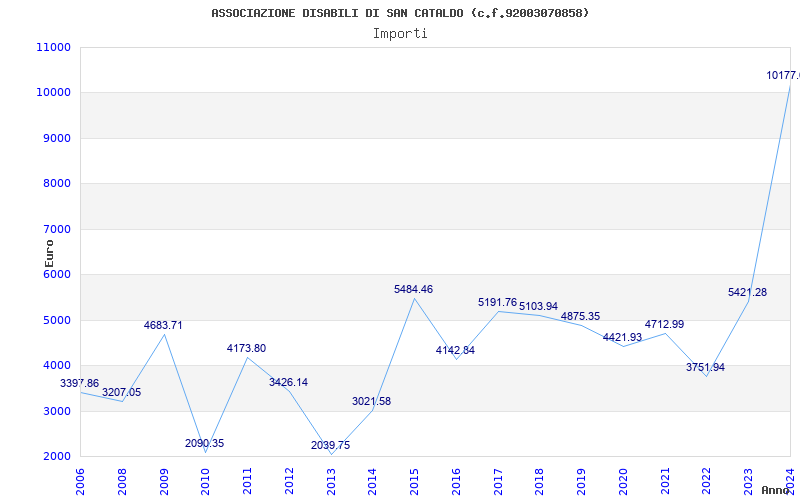Image resolution: width=800 pixels, height=500 pixels.
Task: Select the 4683.71 data label
Action: coord(163,325)
